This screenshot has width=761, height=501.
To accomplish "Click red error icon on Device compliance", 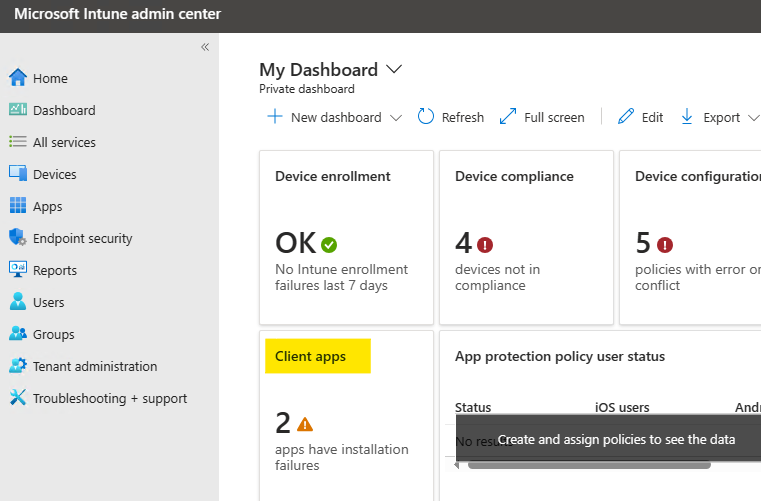I will point(485,245).
